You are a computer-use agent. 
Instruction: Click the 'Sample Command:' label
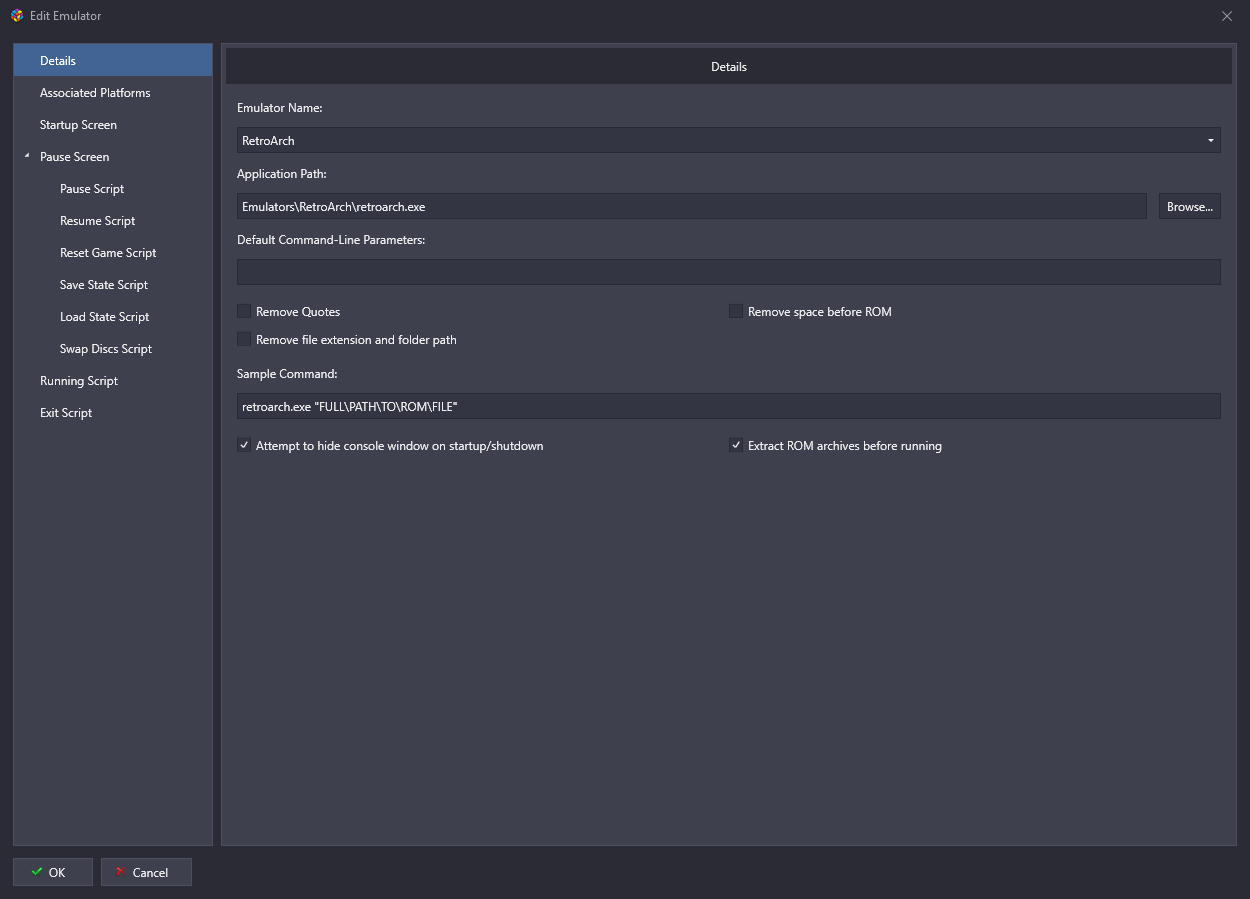287,374
